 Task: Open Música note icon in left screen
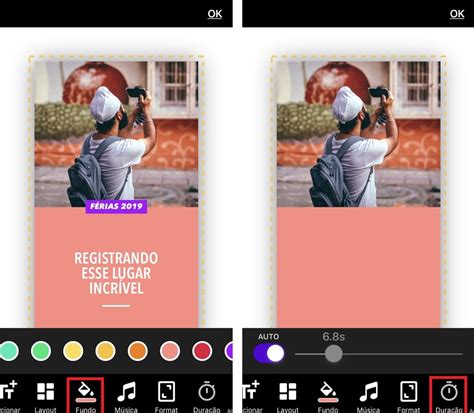click(126, 396)
